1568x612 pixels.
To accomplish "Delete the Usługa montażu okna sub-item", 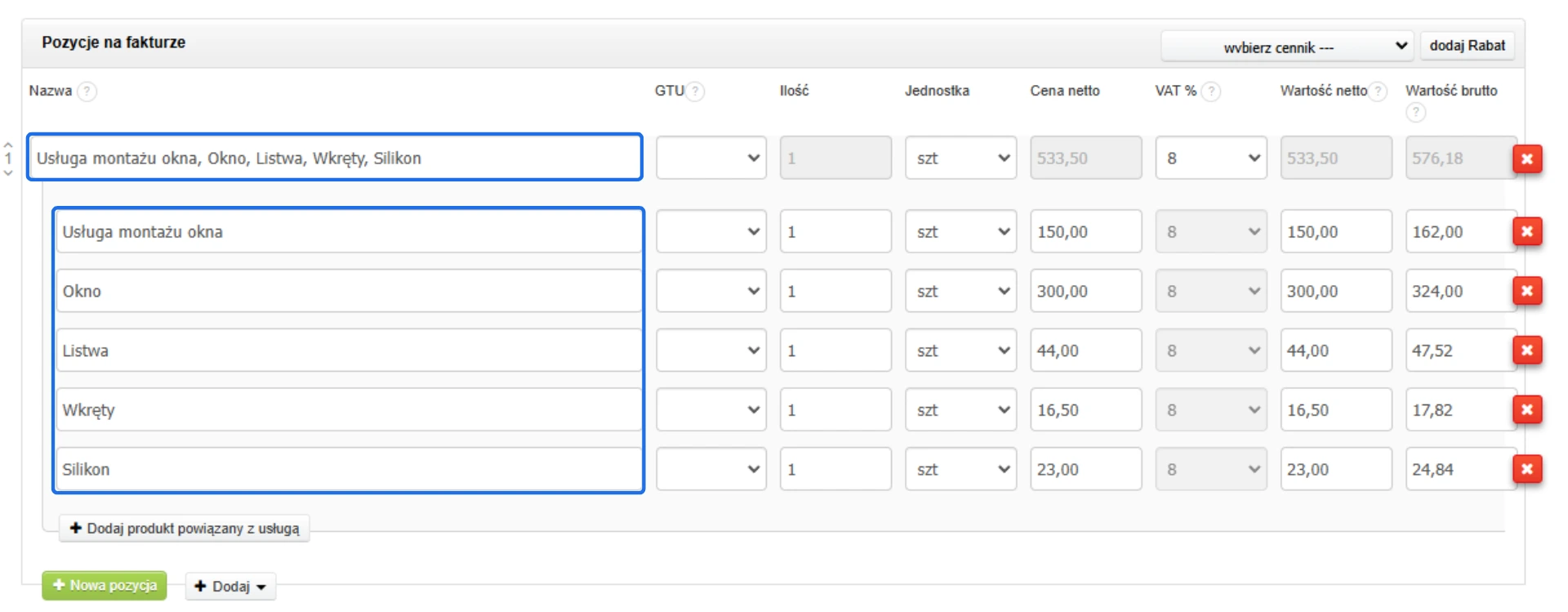I will 1526,232.
